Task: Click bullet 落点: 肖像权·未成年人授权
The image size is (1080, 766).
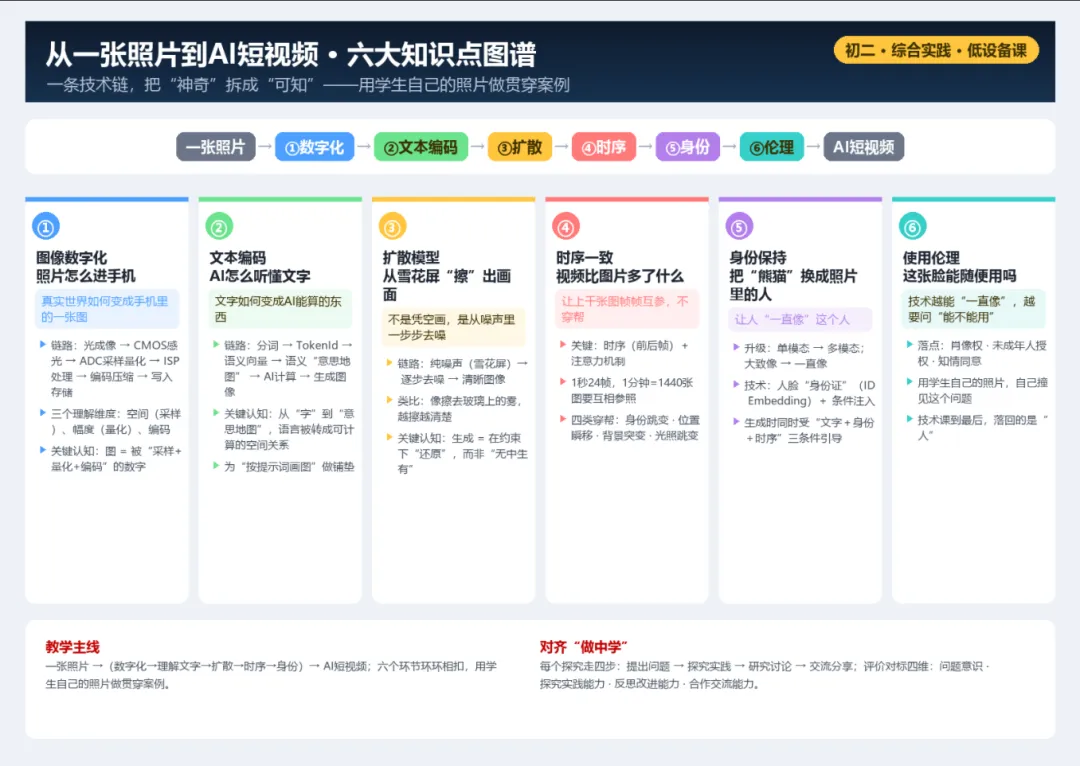Action: pyautogui.click(x=982, y=353)
